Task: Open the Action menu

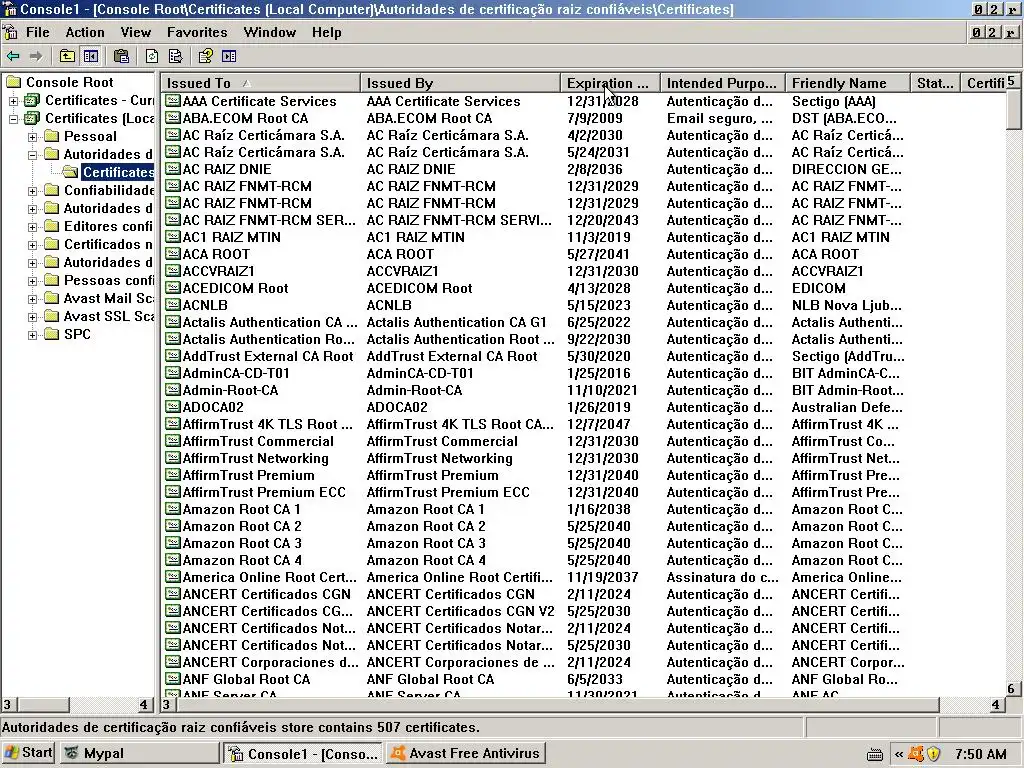Action: pyautogui.click(x=85, y=32)
